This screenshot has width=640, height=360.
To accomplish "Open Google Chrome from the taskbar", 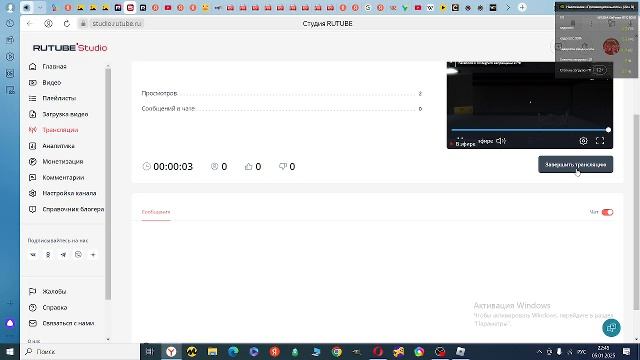I will click(x=337, y=351).
